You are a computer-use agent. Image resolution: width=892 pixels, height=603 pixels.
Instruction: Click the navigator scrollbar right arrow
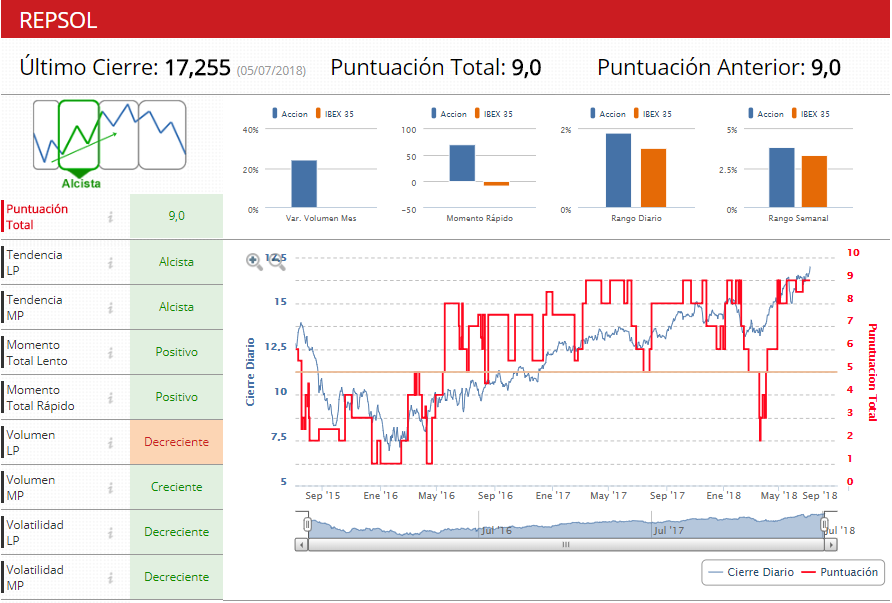pos(831,545)
